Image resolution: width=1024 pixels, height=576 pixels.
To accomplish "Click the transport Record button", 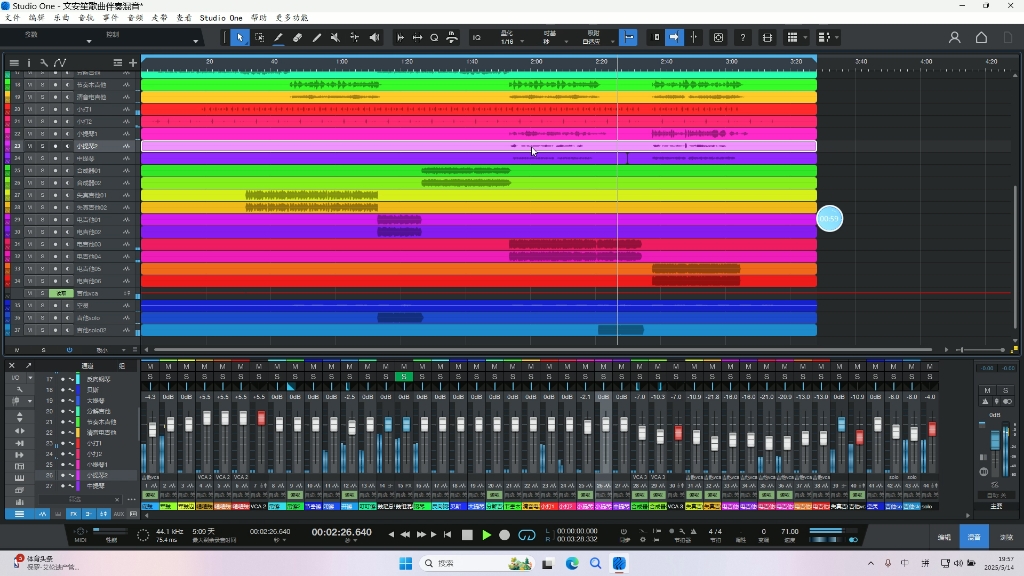I will (504, 535).
